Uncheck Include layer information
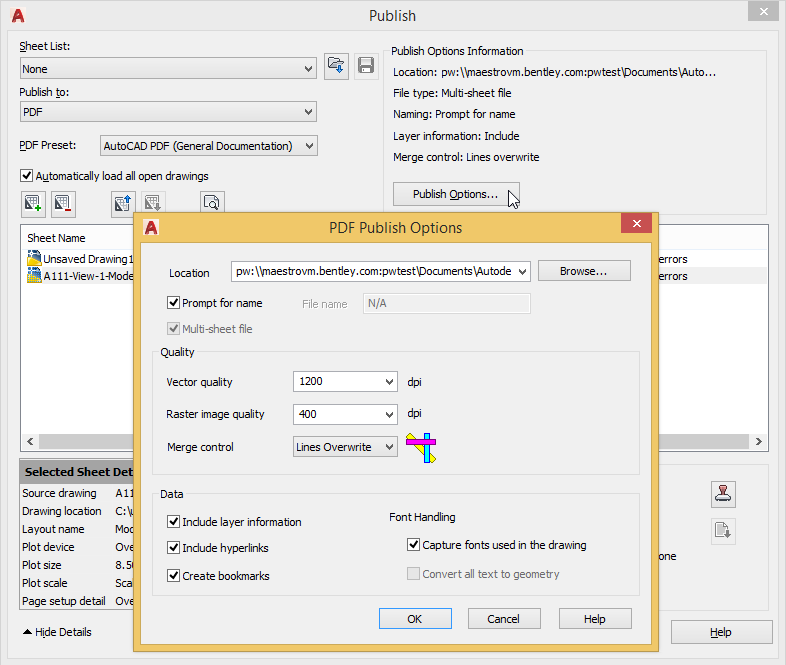The width and height of the screenshot is (786, 665). tap(174, 522)
